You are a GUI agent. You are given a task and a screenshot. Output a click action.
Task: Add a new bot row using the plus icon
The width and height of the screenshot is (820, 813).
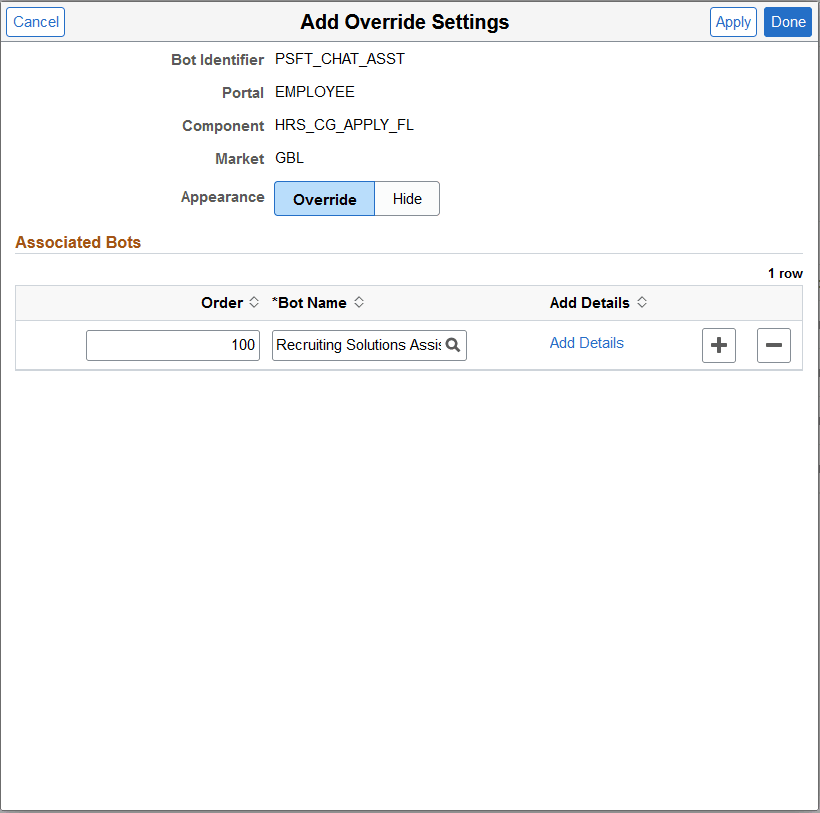pos(718,345)
